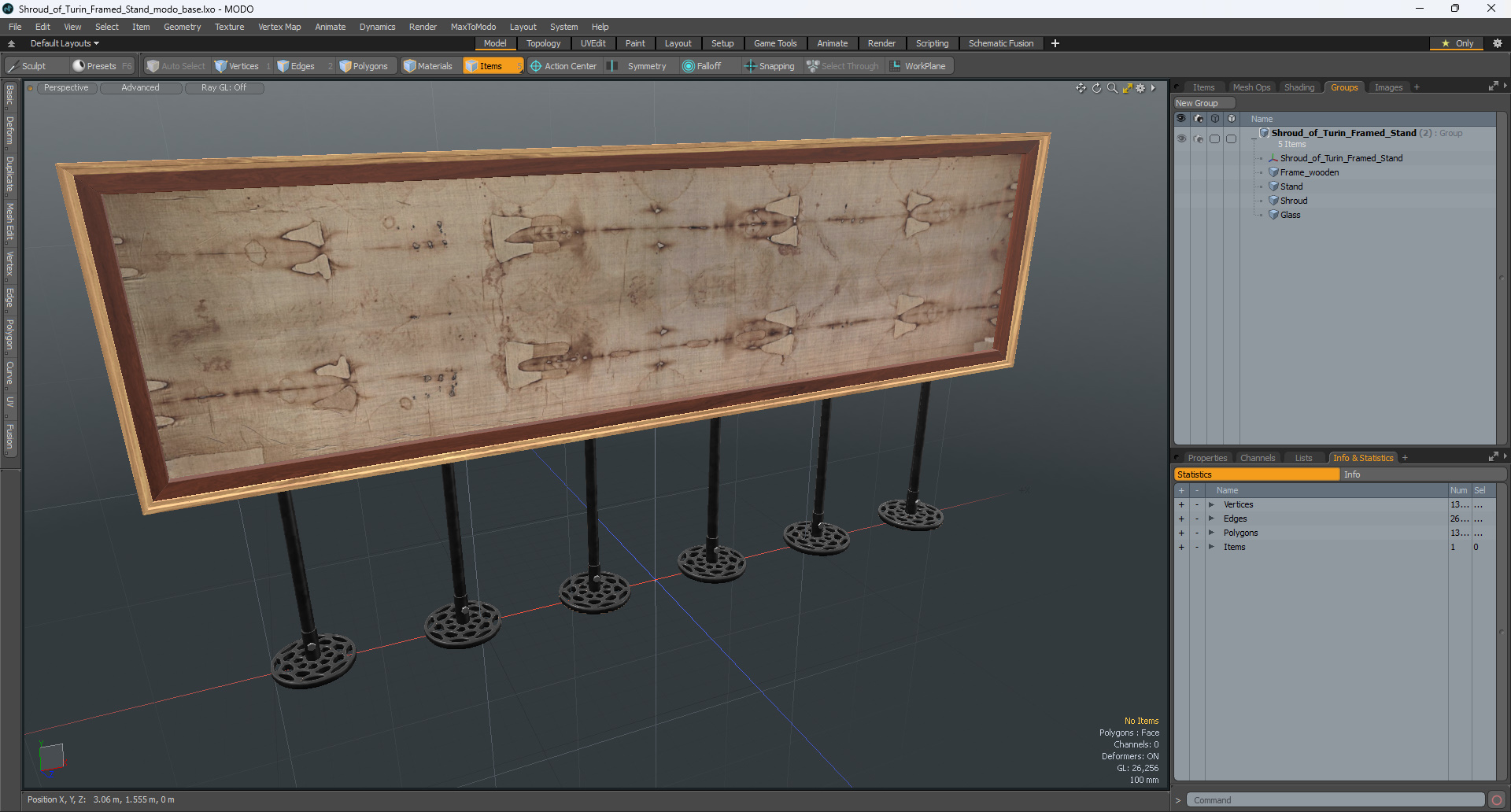The width and height of the screenshot is (1511, 812).
Task: Switch to the Mesh Ops tab
Action: point(1251,87)
